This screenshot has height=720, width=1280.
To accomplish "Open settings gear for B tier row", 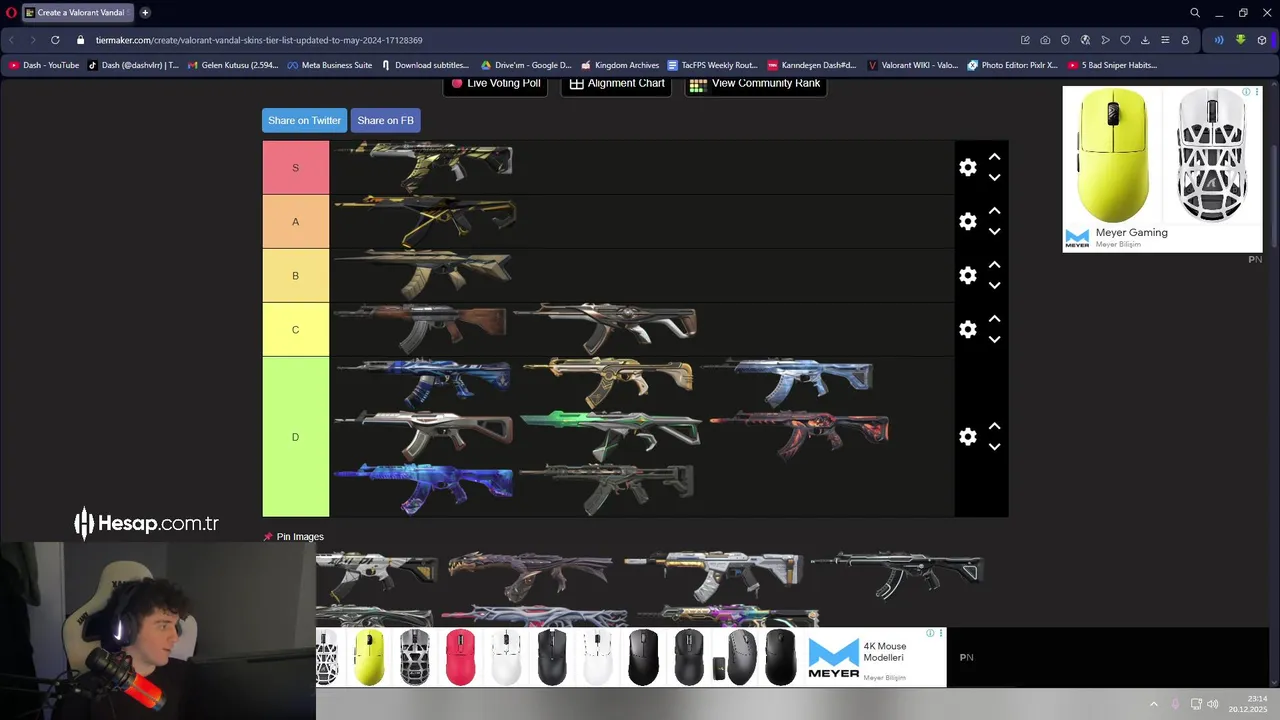I will click(967, 275).
